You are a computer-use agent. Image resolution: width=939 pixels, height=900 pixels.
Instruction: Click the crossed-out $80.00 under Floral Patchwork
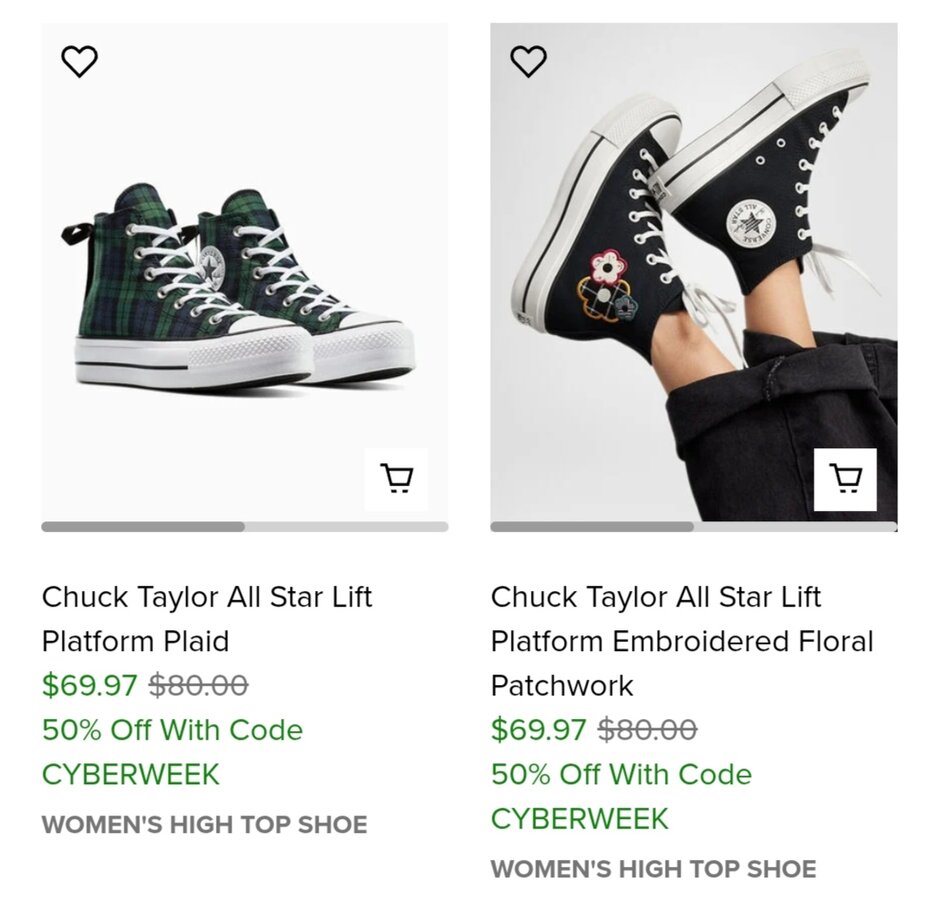(x=647, y=730)
